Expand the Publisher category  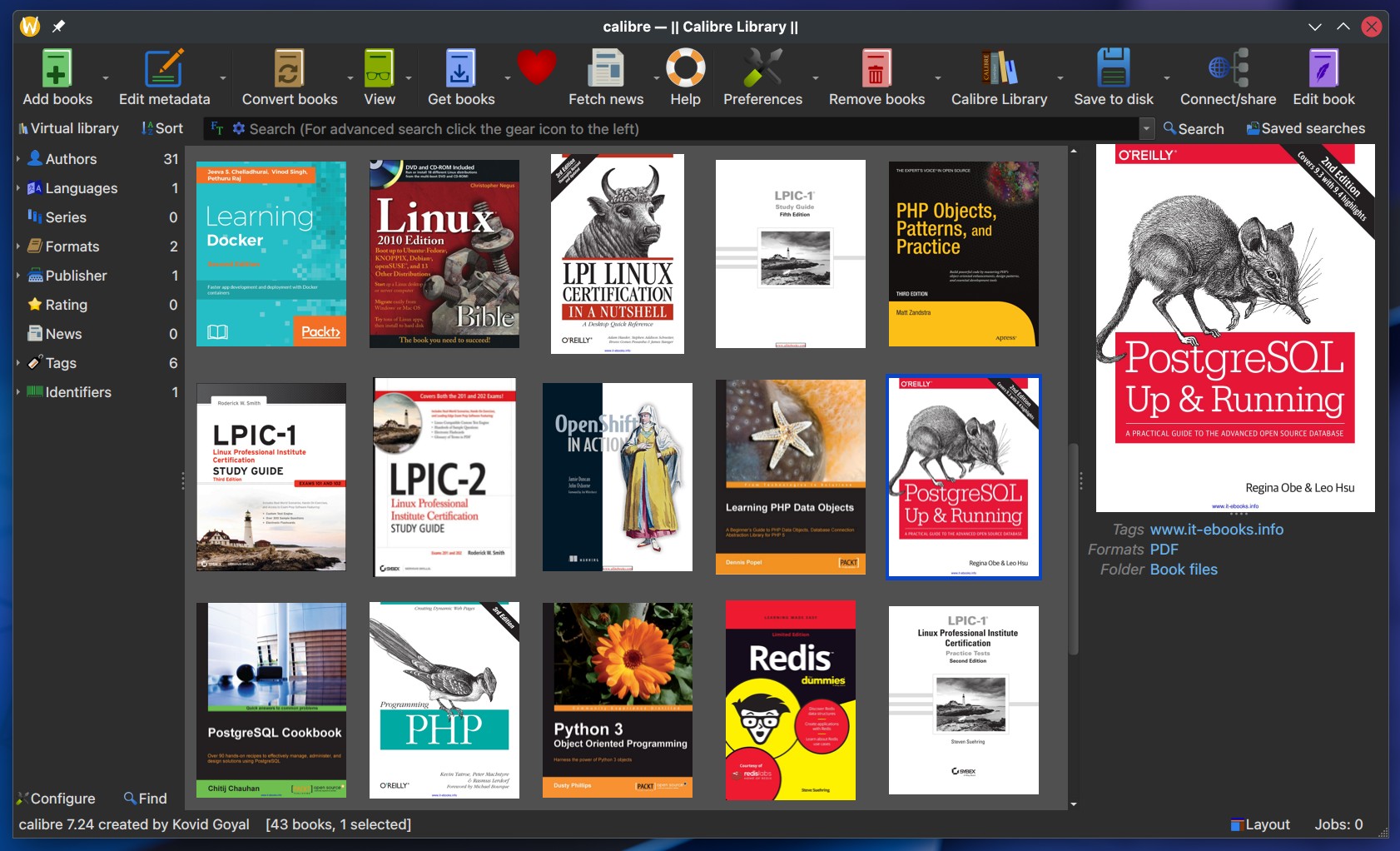pyautogui.click(x=18, y=275)
